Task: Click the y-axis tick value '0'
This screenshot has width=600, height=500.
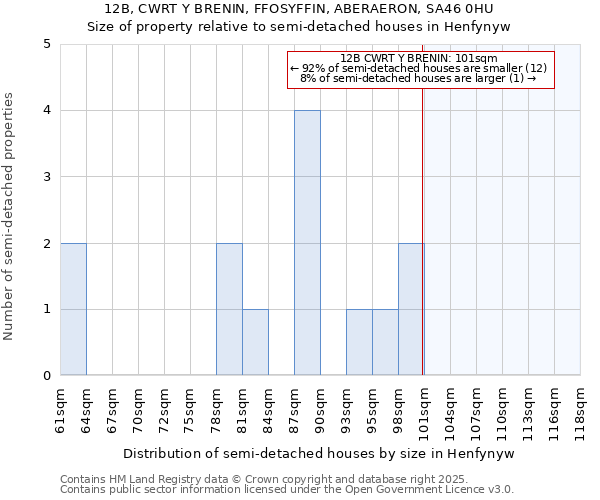Action: pos(47,376)
